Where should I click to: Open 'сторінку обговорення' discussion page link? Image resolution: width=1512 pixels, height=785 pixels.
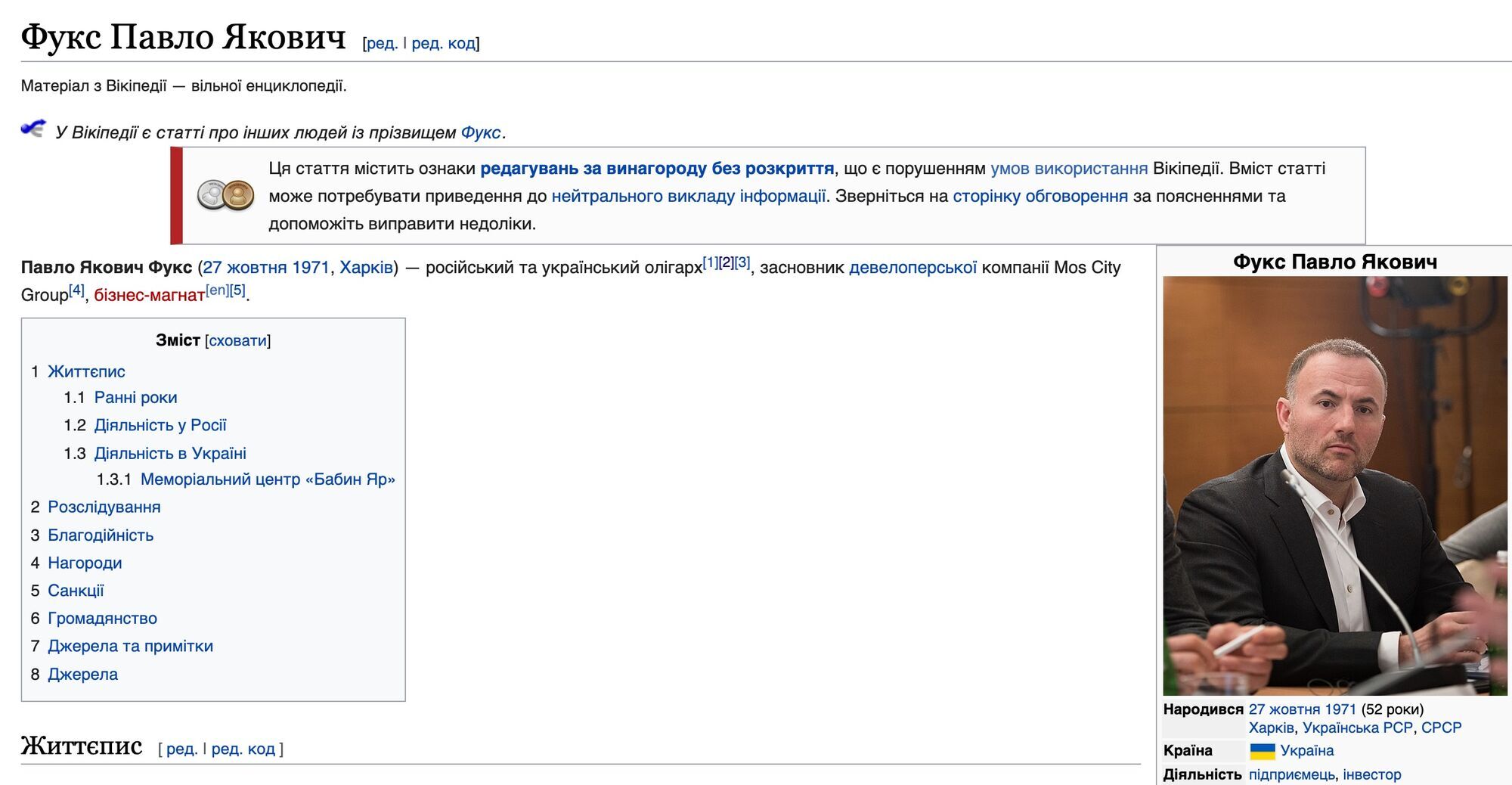(1040, 196)
